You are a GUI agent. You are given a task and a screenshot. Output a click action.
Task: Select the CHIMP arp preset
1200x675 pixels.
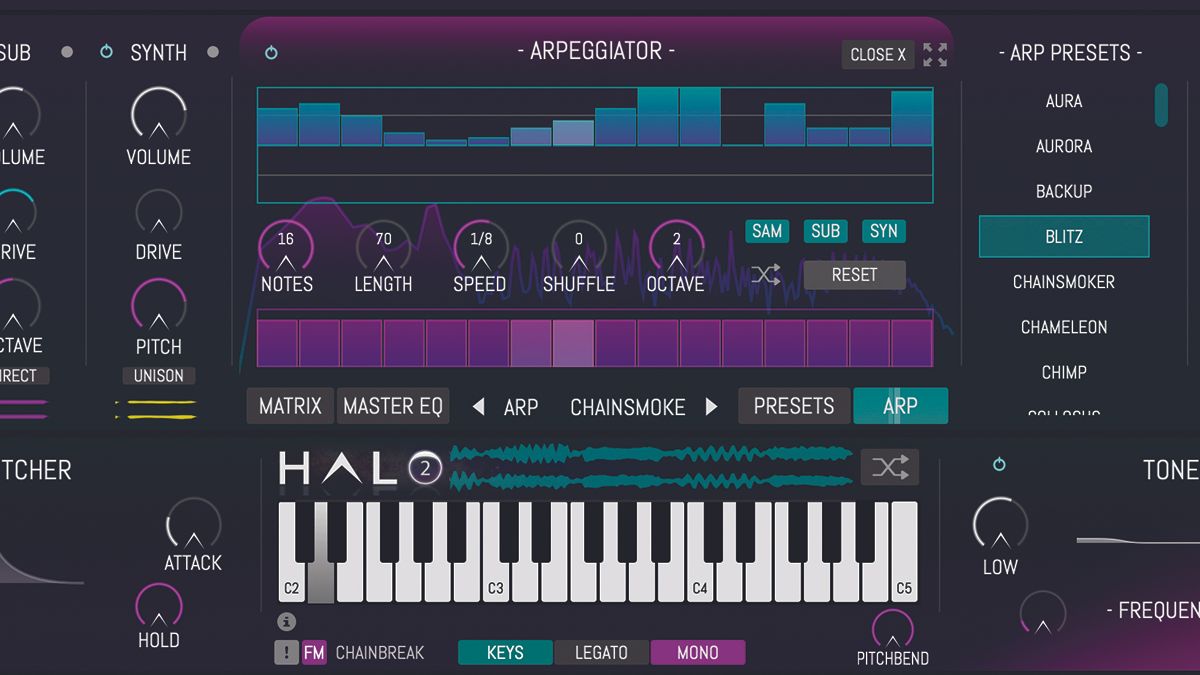1064,372
